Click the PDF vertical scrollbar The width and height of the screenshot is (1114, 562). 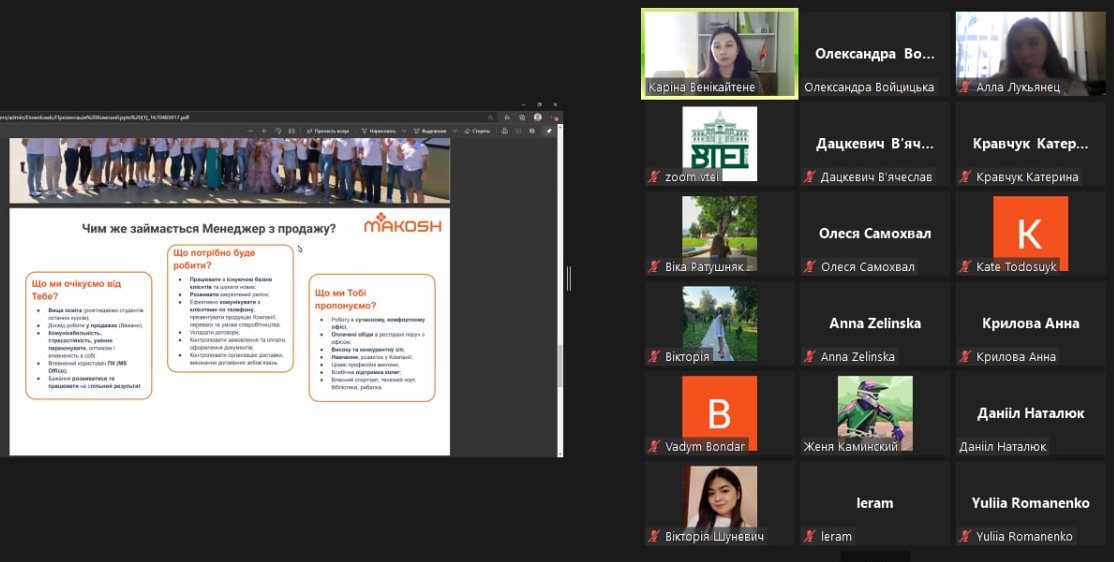(559, 300)
